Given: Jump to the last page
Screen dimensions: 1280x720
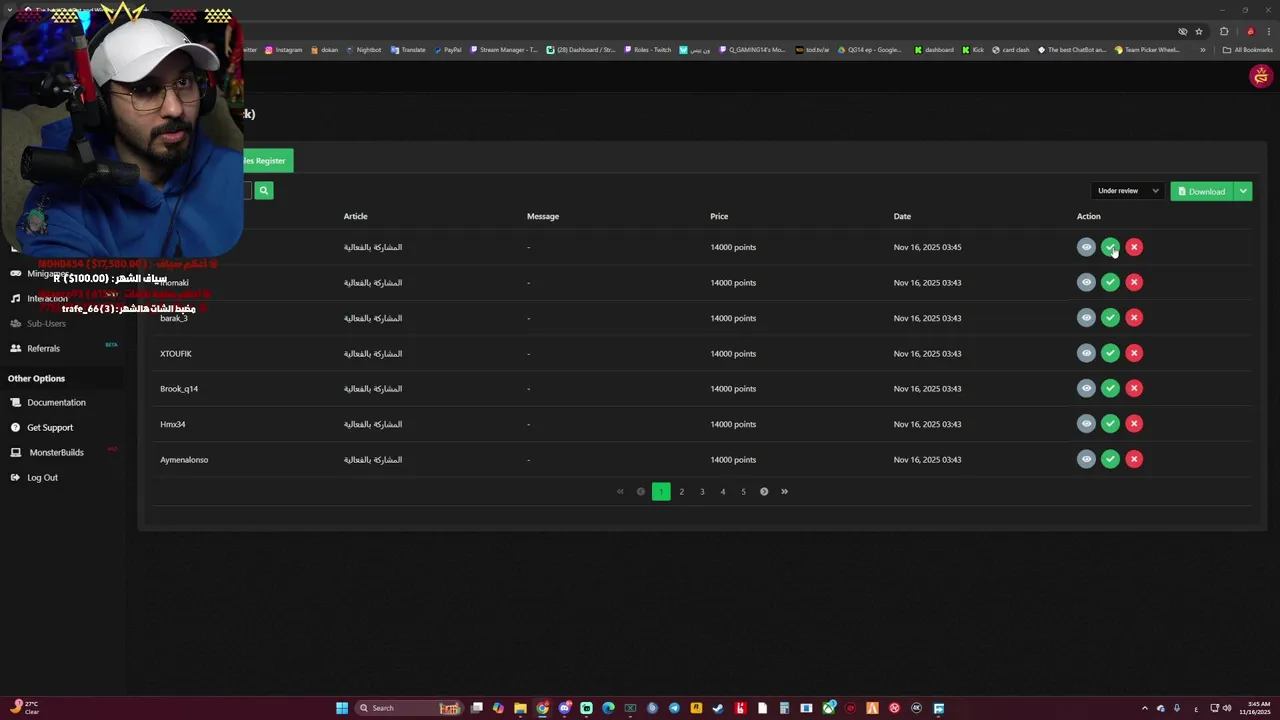Looking at the screenshot, I should click(784, 491).
